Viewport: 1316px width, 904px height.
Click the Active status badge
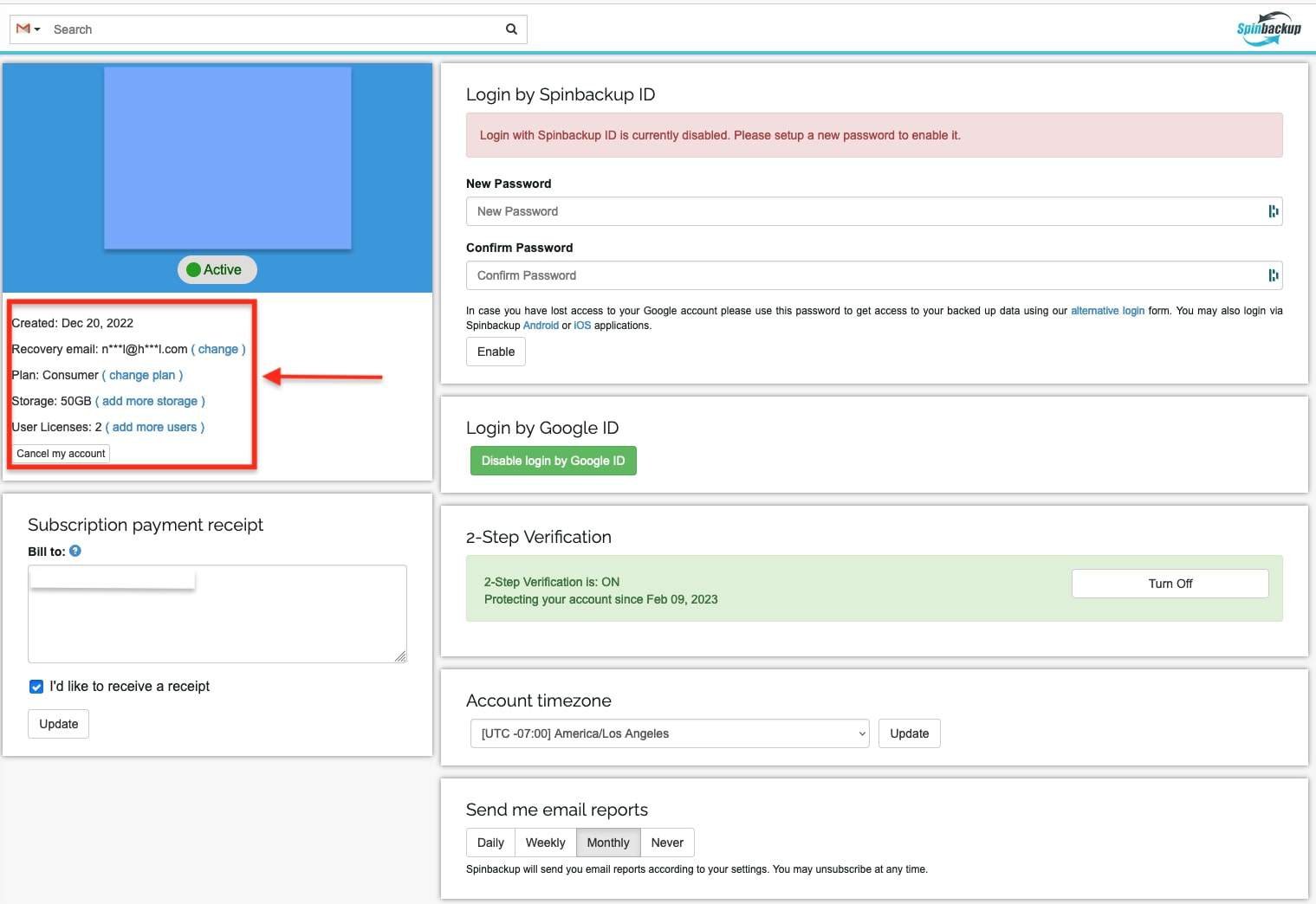tap(217, 269)
